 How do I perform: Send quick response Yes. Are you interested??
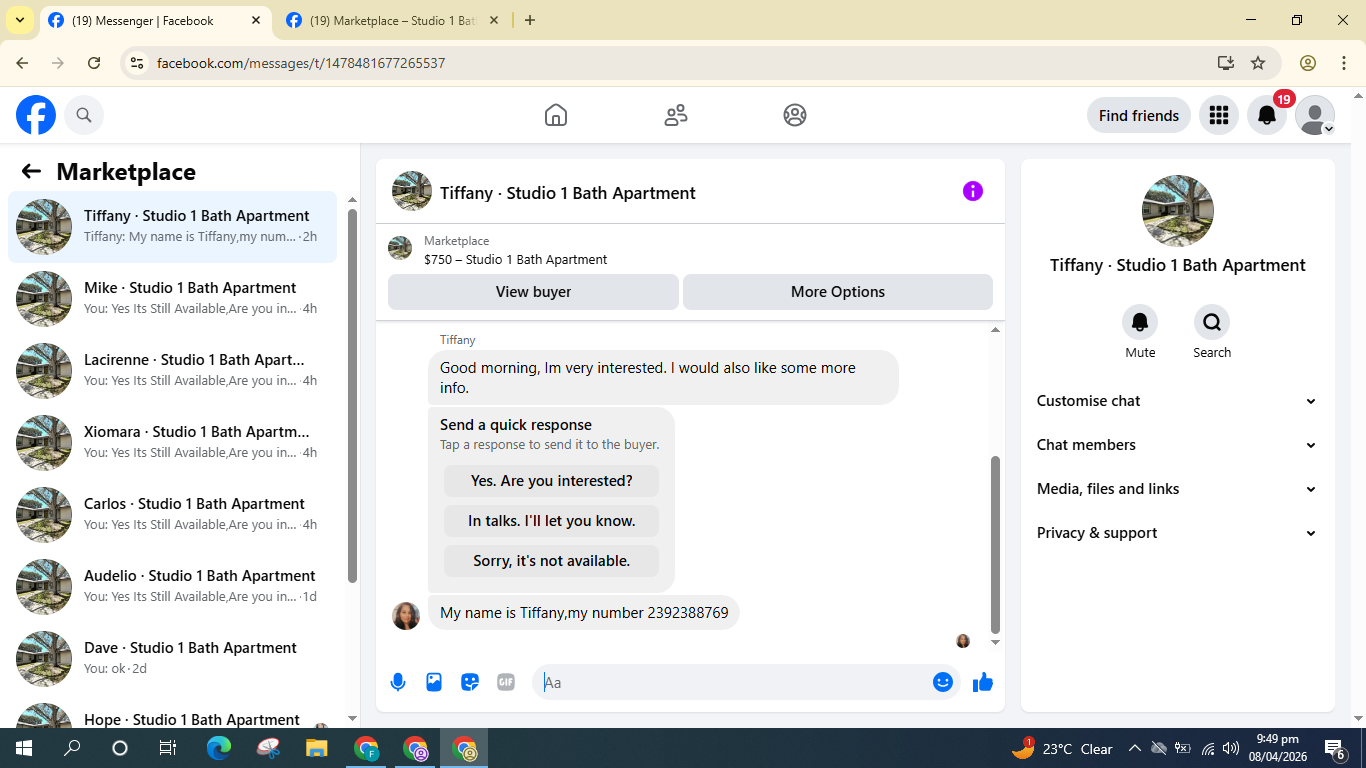[552, 481]
